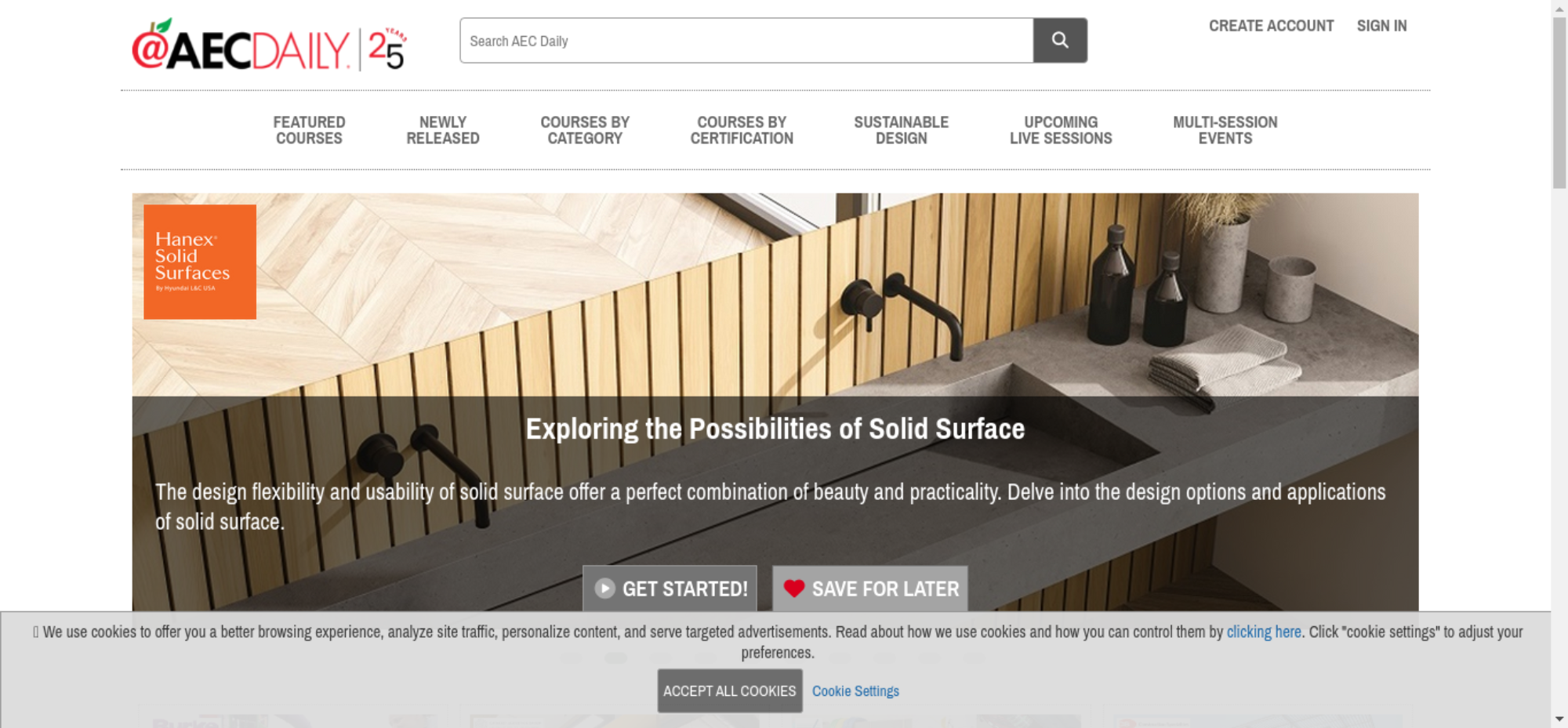Image resolution: width=1568 pixels, height=728 pixels.
Task: Click the Sign In link
Action: point(1381,26)
